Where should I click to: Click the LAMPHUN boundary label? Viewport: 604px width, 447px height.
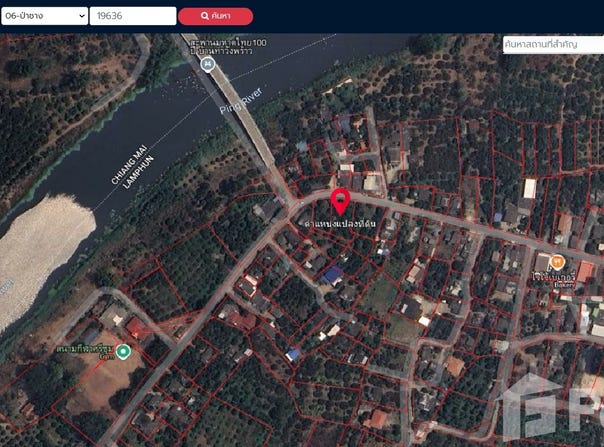coord(138,172)
